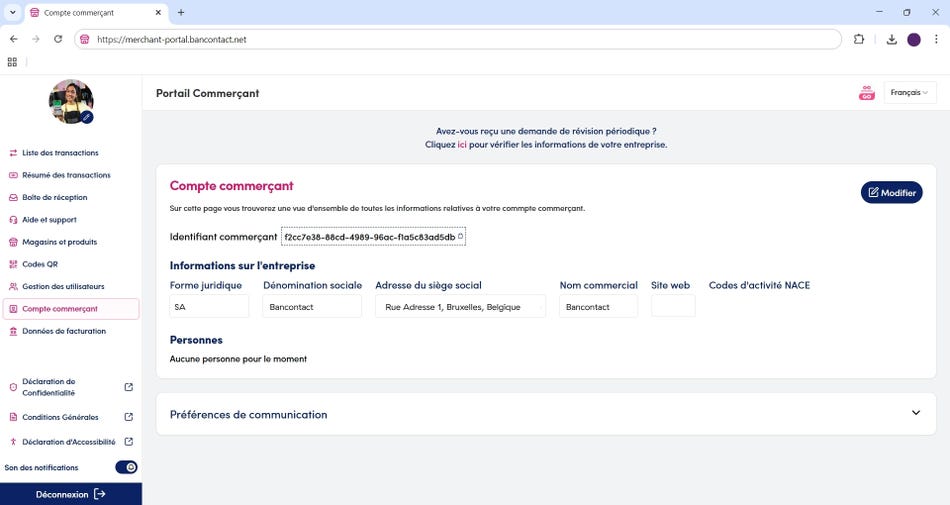
Task: Reload the page with refresh icon
Action: [58, 39]
